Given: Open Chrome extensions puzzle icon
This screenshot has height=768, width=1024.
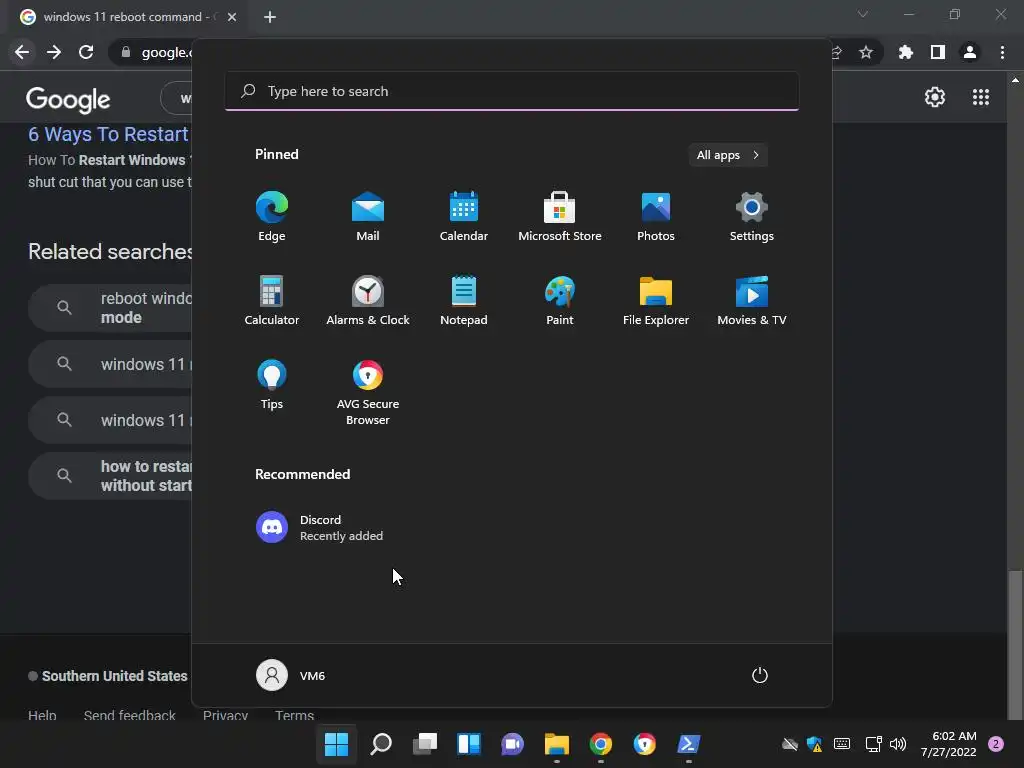Looking at the screenshot, I should 906,52.
